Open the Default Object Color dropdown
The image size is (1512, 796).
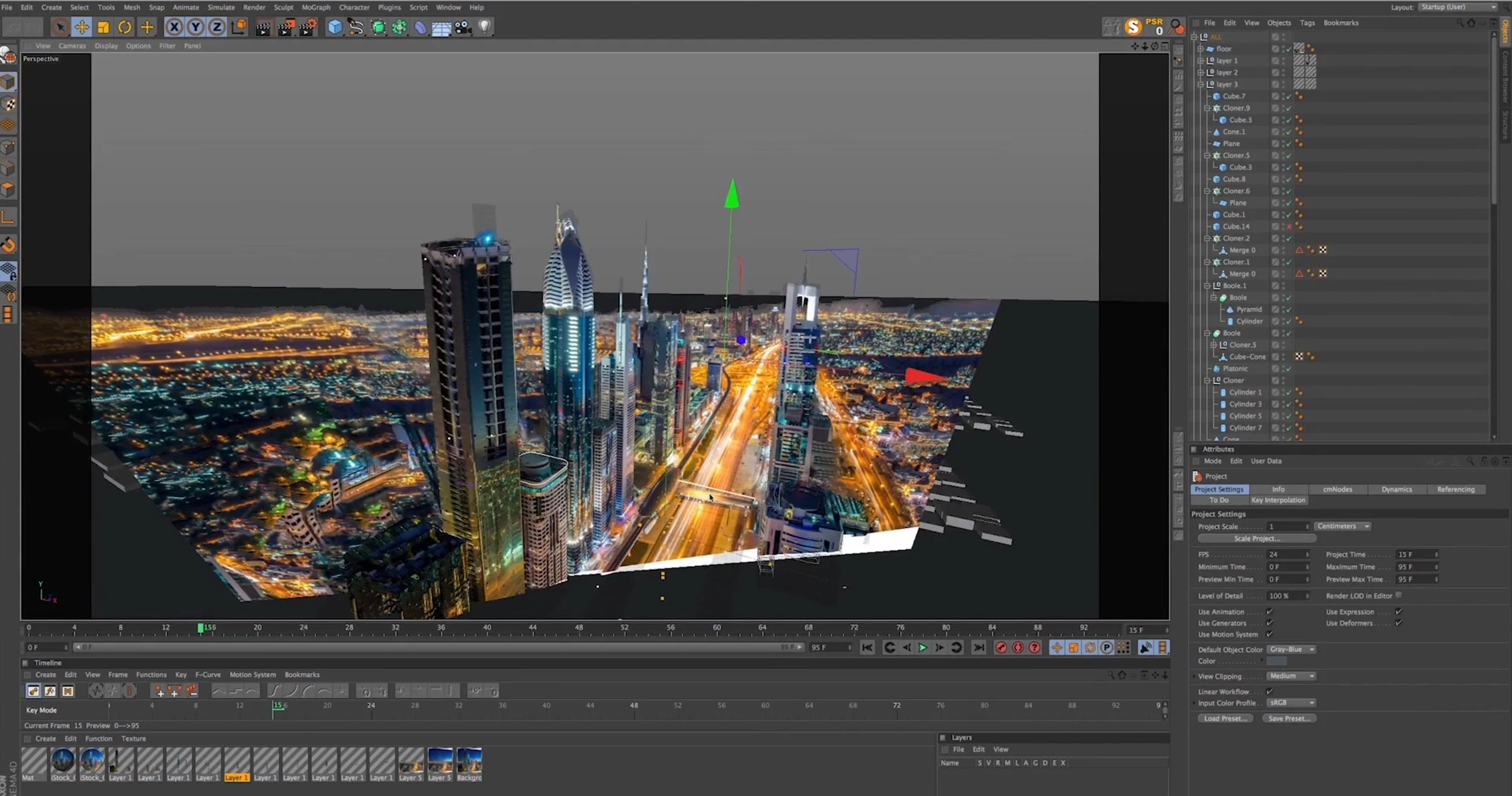tap(1291, 650)
